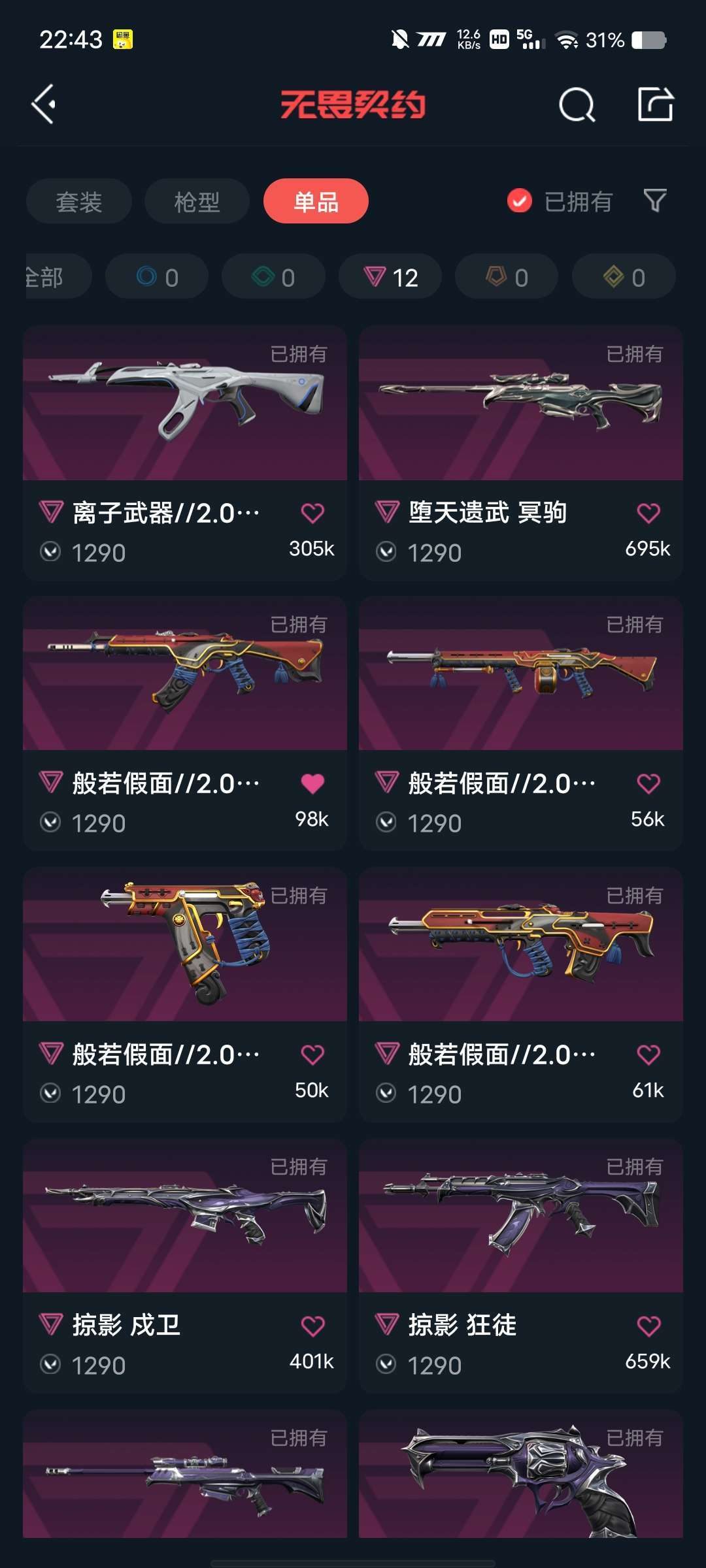
Task: Filter by pink triangle tier showing 12
Action: coord(390,277)
